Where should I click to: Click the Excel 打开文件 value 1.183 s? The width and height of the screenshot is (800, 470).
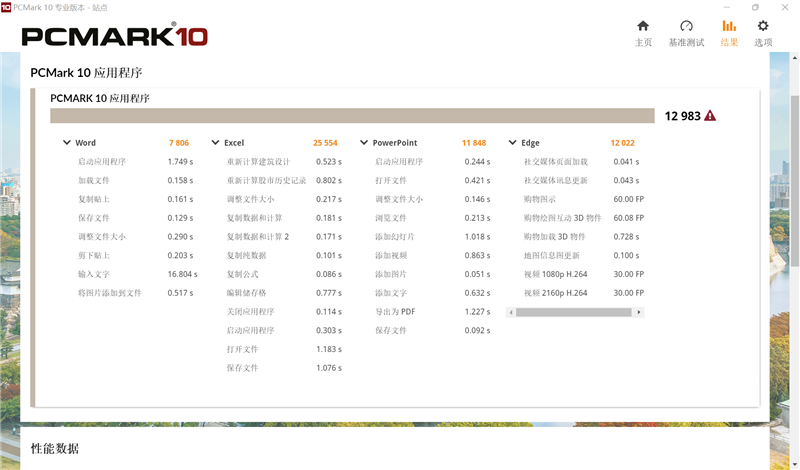(x=329, y=349)
